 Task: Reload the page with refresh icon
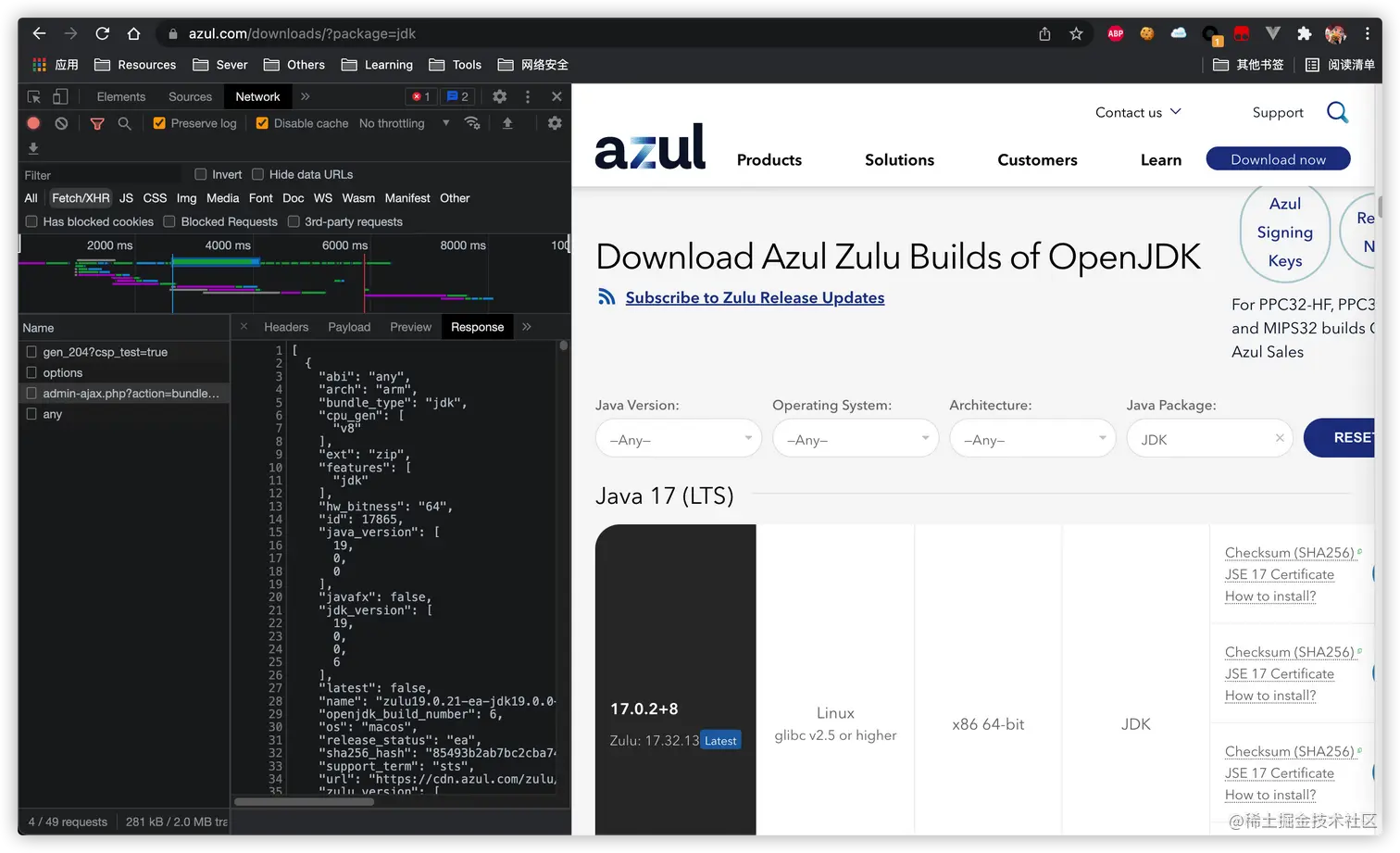102,33
